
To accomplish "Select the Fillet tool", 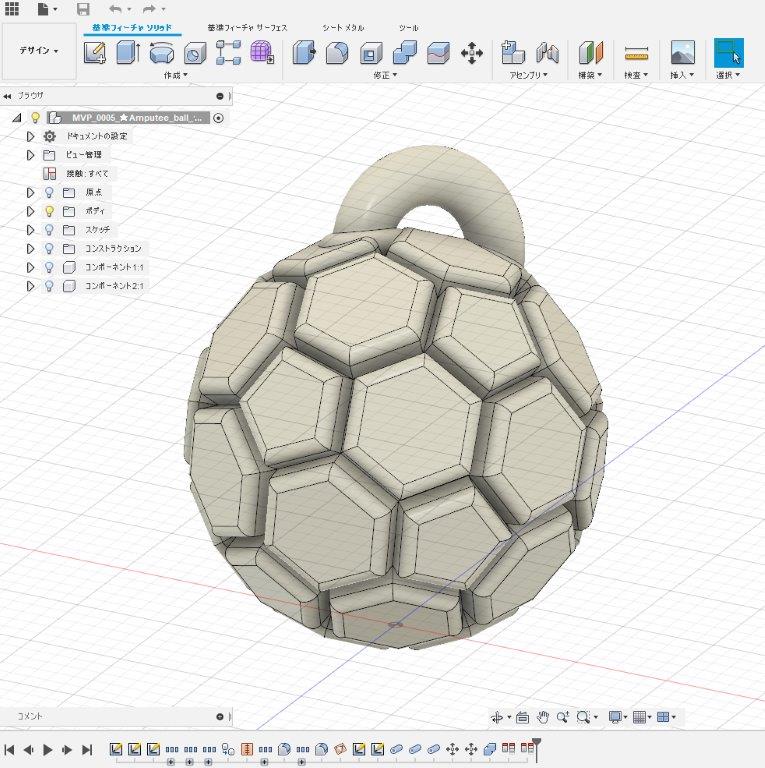I will [x=337, y=53].
